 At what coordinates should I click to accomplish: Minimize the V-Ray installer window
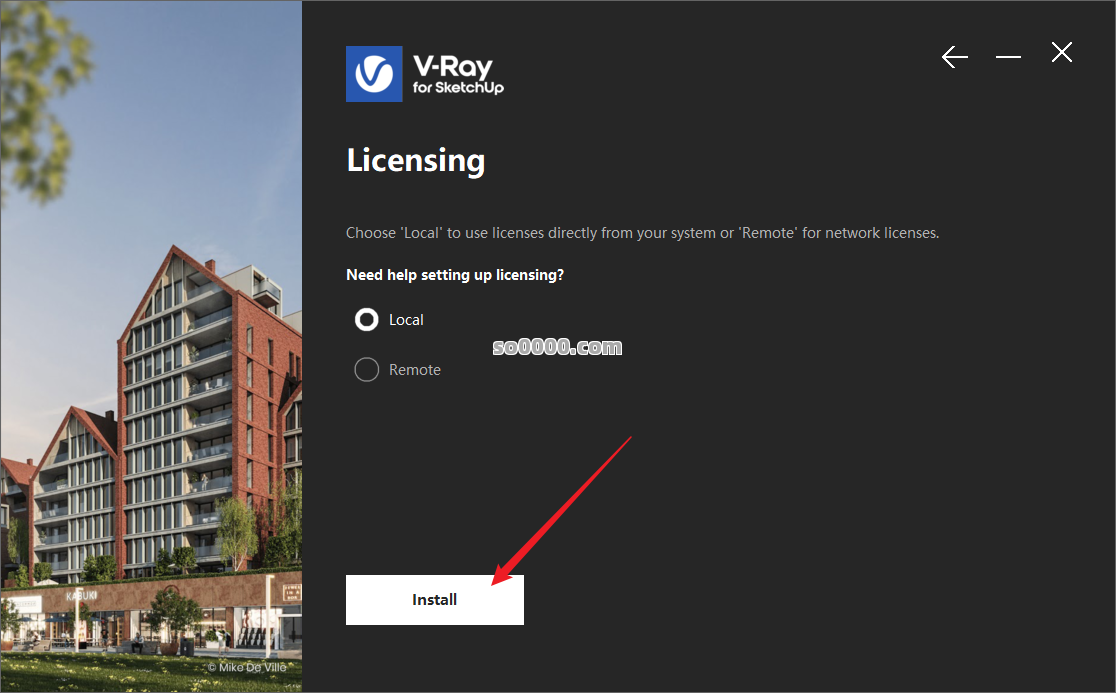1008,56
